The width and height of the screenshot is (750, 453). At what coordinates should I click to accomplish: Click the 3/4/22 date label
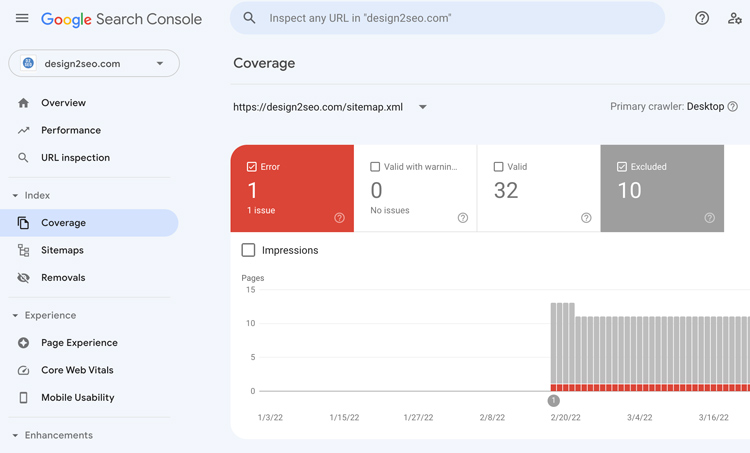click(x=640, y=418)
